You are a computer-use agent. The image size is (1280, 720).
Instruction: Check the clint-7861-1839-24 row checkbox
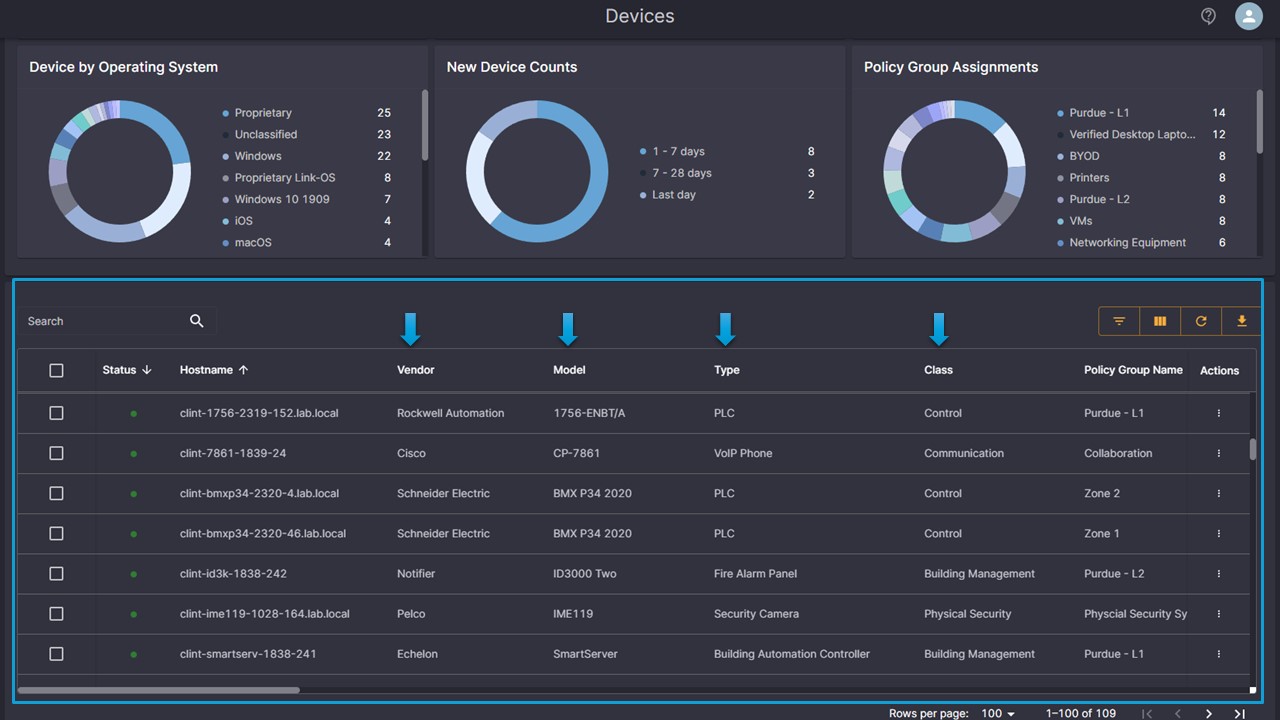click(x=56, y=453)
